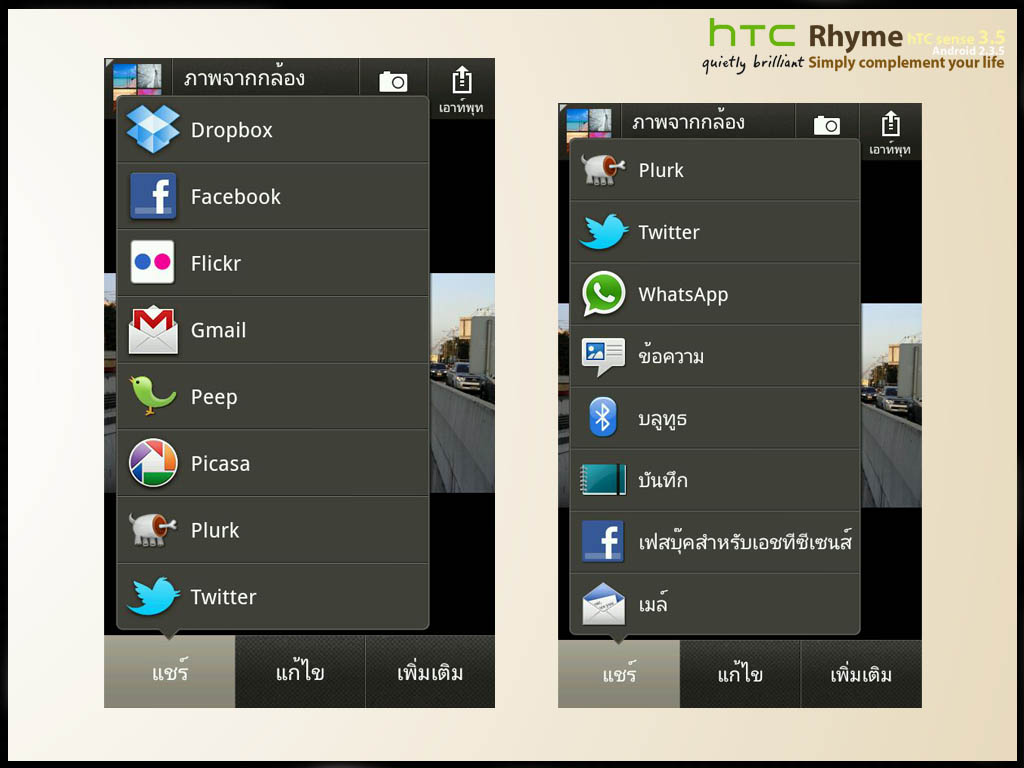1024x768 pixels.
Task: Tap ภาพจากกล้อง title on right phone
Action: pyautogui.click(x=688, y=121)
